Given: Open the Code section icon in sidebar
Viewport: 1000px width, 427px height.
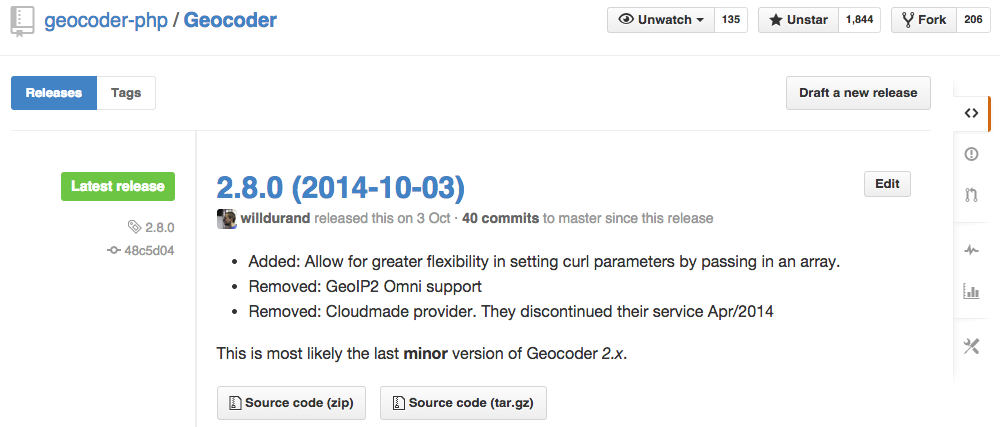Looking at the screenshot, I should click(971, 113).
